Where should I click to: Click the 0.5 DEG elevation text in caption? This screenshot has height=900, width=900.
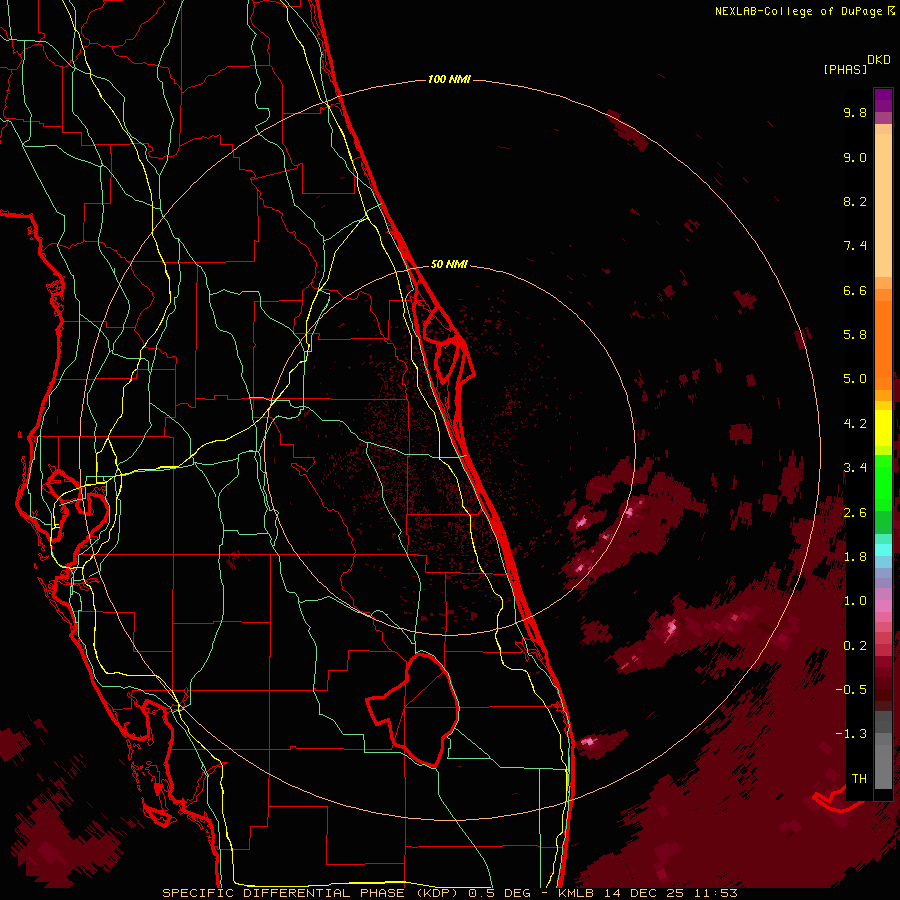coord(499,893)
